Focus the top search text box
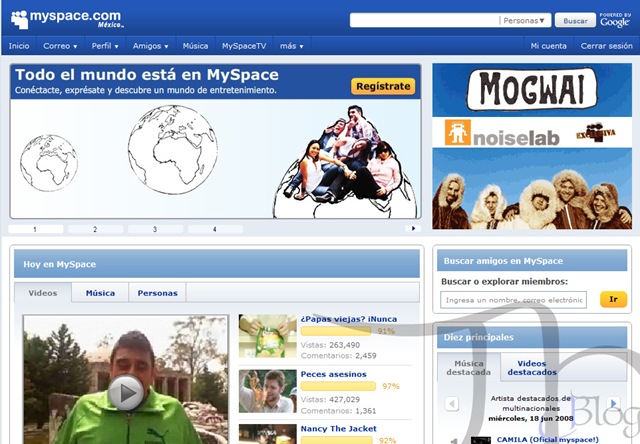Image resolution: width=640 pixels, height=444 pixels. pyautogui.click(x=424, y=20)
